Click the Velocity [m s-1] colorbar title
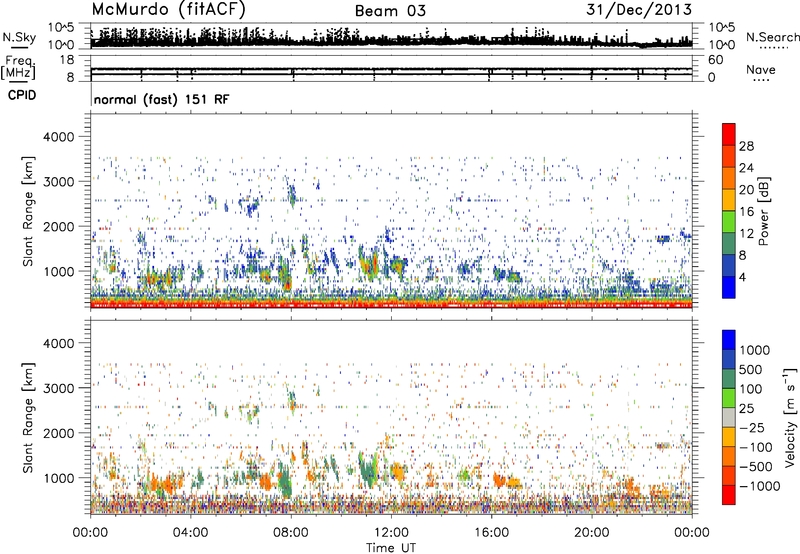 pyautogui.click(x=790, y=417)
